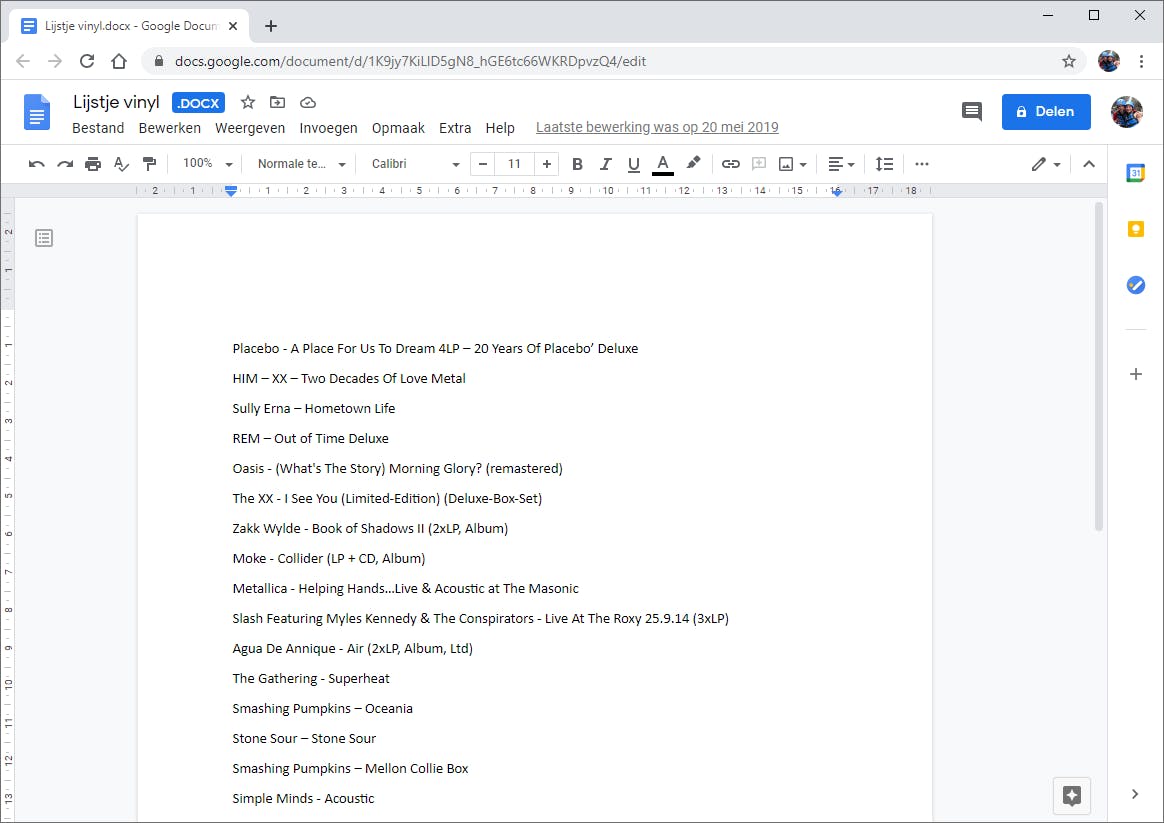Open the Weergeven menu
The height and width of the screenshot is (823, 1164).
pos(250,128)
